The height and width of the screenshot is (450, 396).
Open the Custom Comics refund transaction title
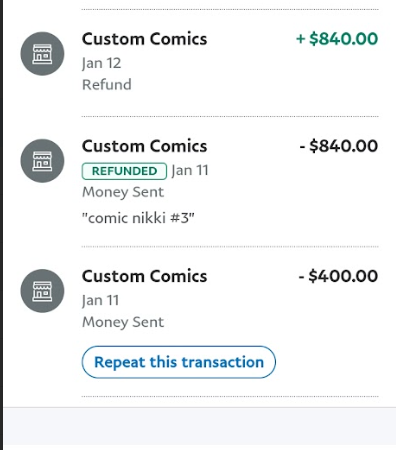(145, 39)
